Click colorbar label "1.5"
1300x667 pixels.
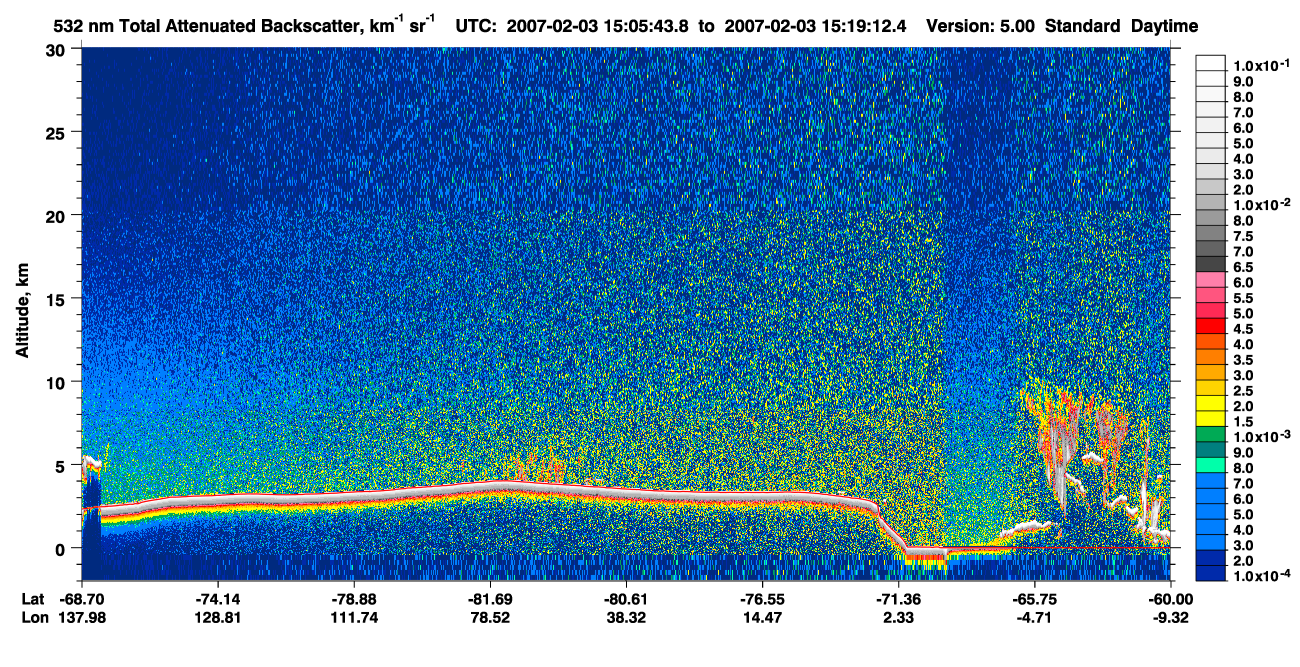point(1244,422)
